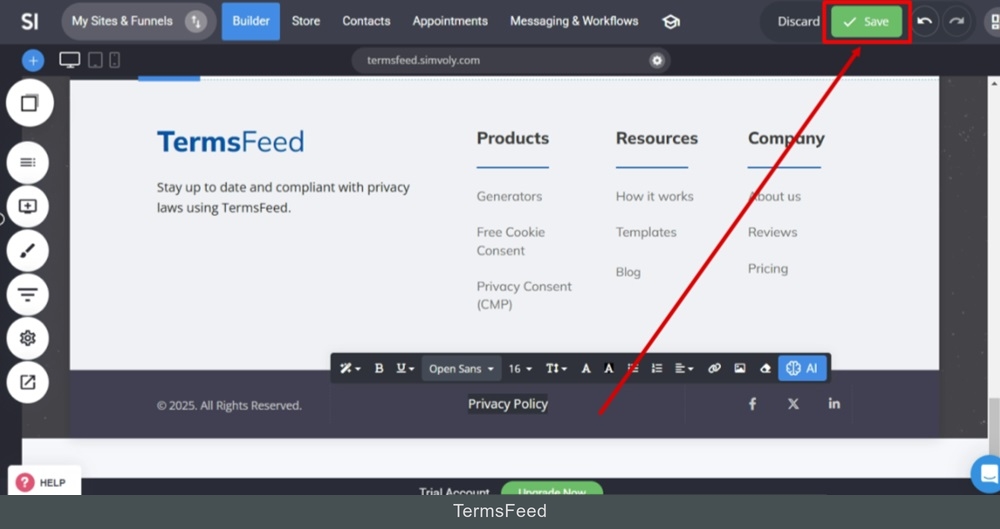Open the filter lines icon in sidebar

click(27, 294)
